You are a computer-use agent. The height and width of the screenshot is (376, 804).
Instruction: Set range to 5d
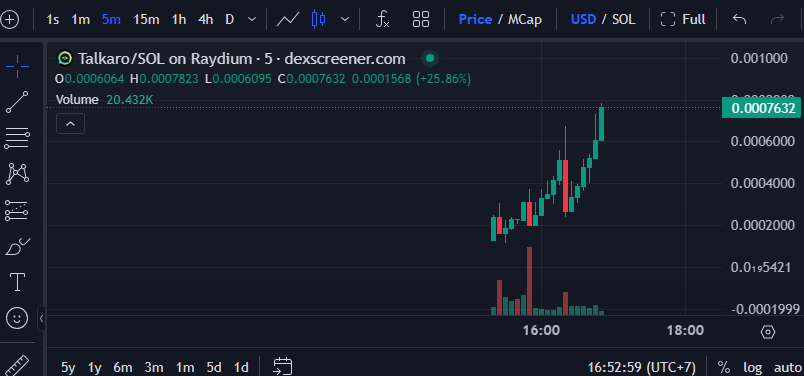(x=214, y=367)
